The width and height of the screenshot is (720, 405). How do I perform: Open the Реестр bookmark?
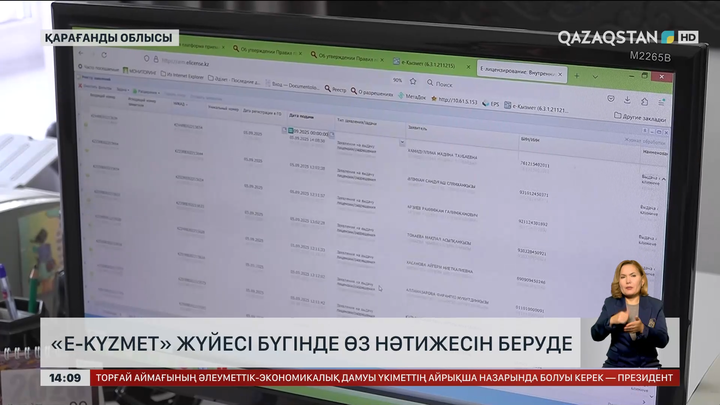335,89
